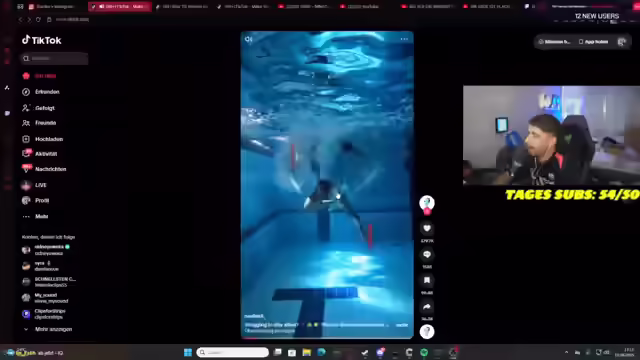Share the video with arrow button
The width and height of the screenshot is (640, 360).
pos(427,307)
